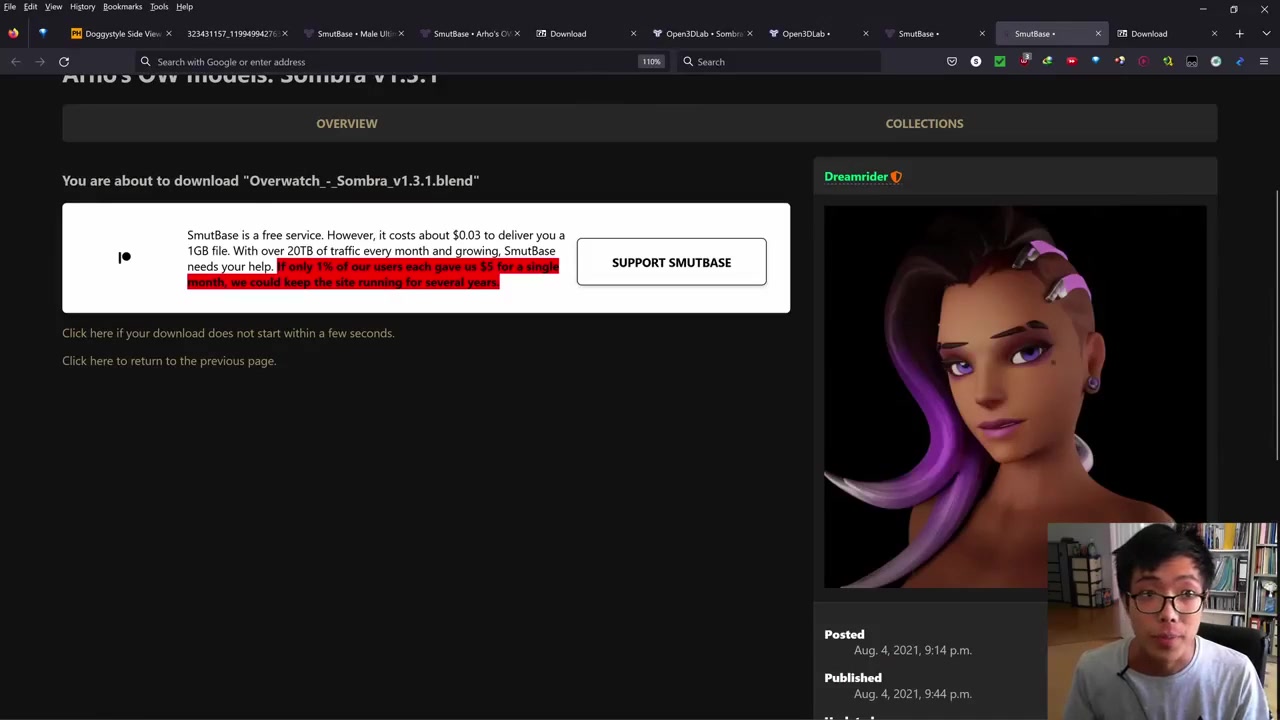Open the History menu
1280x720 pixels.
(x=82, y=7)
